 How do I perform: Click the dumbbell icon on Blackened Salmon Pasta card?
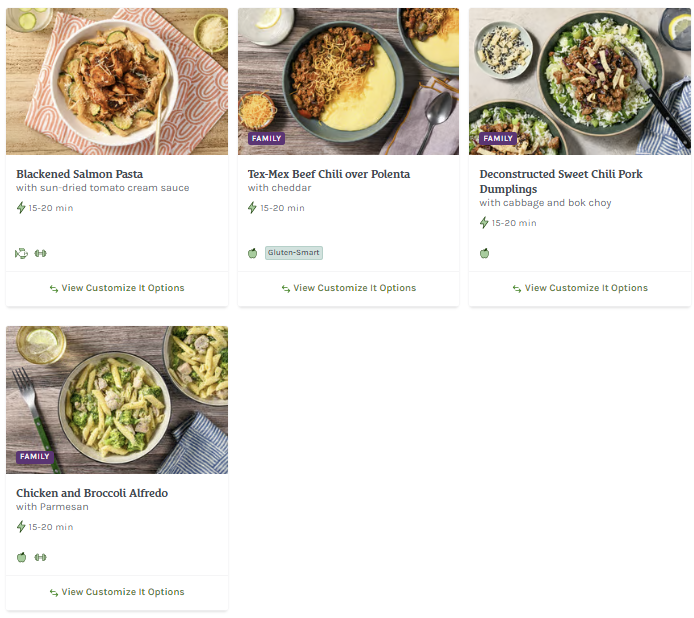click(x=41, y=253)
